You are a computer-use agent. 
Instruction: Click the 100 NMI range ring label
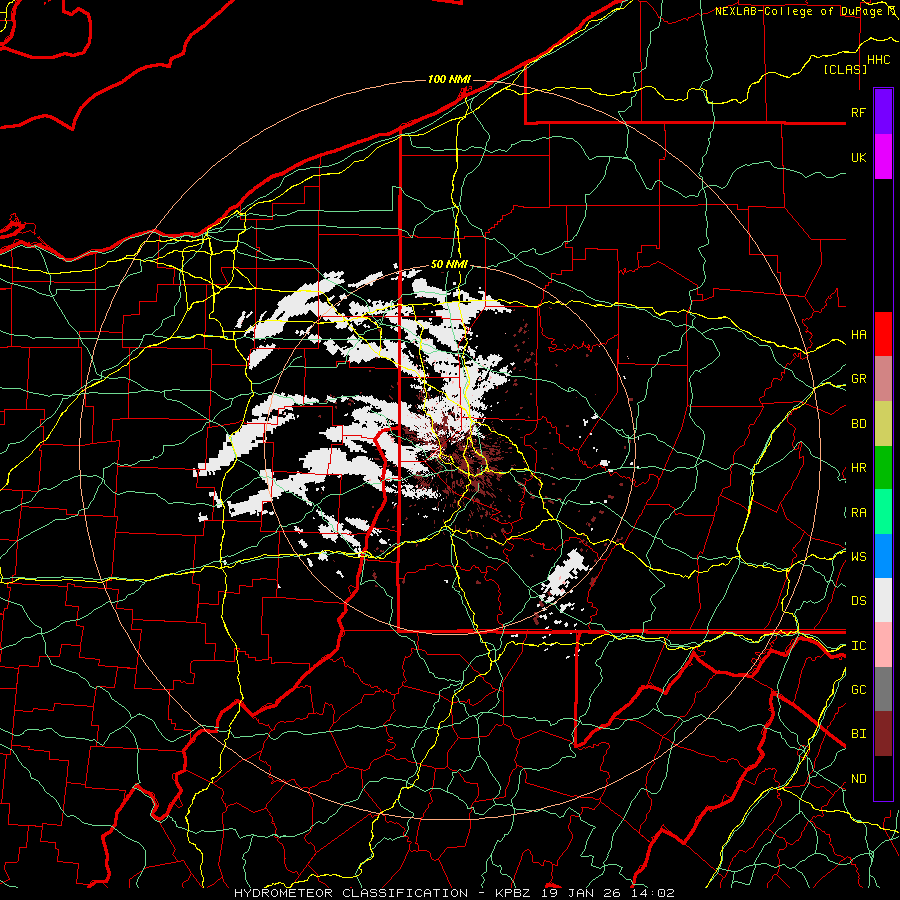[x=449, y=79]
